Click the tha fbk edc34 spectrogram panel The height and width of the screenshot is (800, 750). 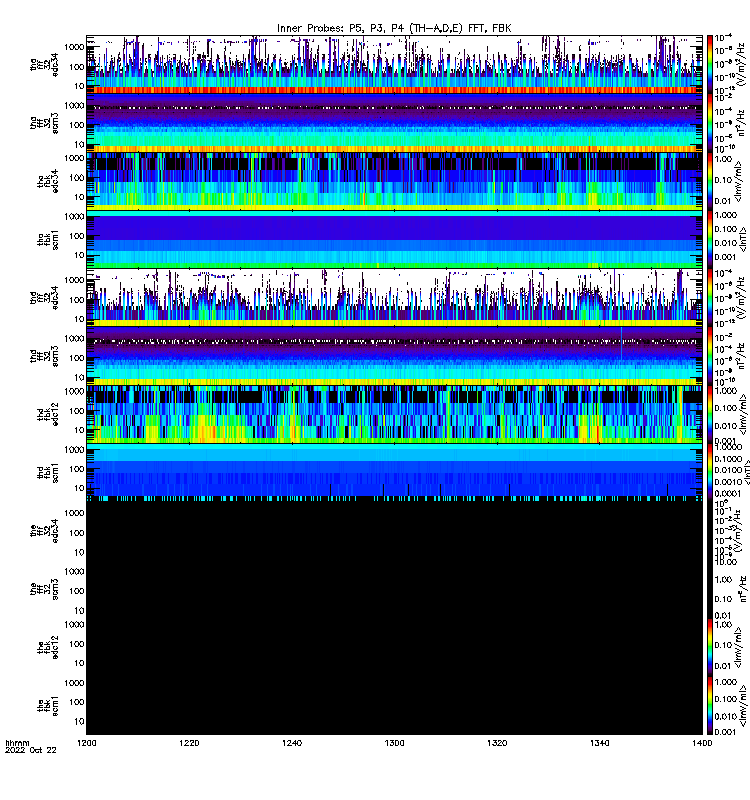[x=394, y=181]
